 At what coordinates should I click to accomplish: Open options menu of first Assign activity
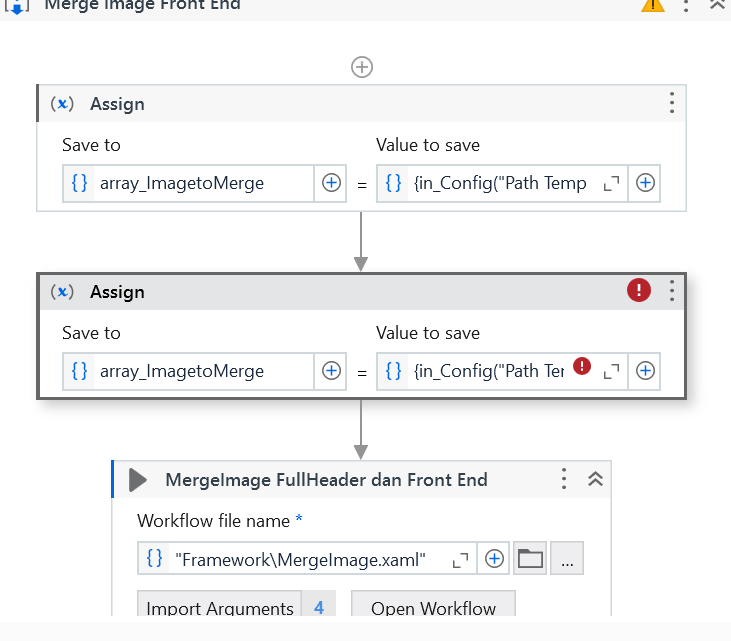click(672, 103)
